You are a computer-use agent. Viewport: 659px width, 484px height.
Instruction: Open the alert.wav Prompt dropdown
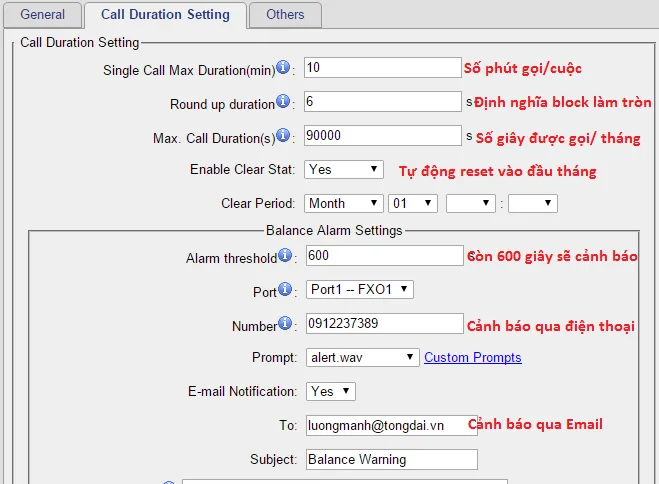pos(361,357)
